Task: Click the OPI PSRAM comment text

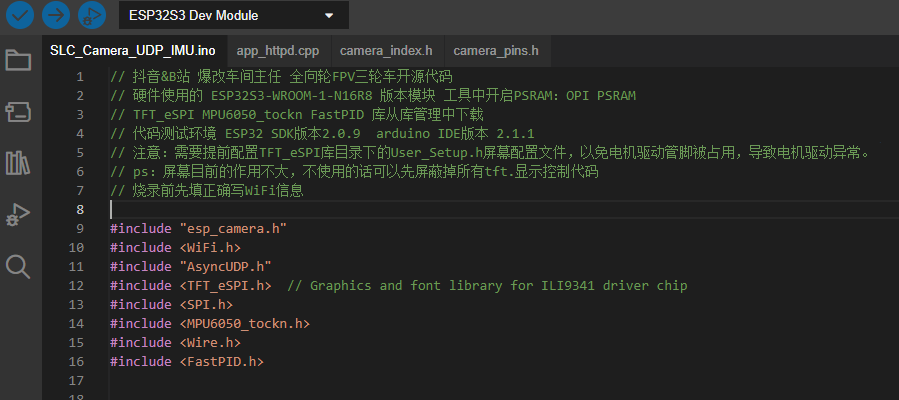Action: coord(601,95)
